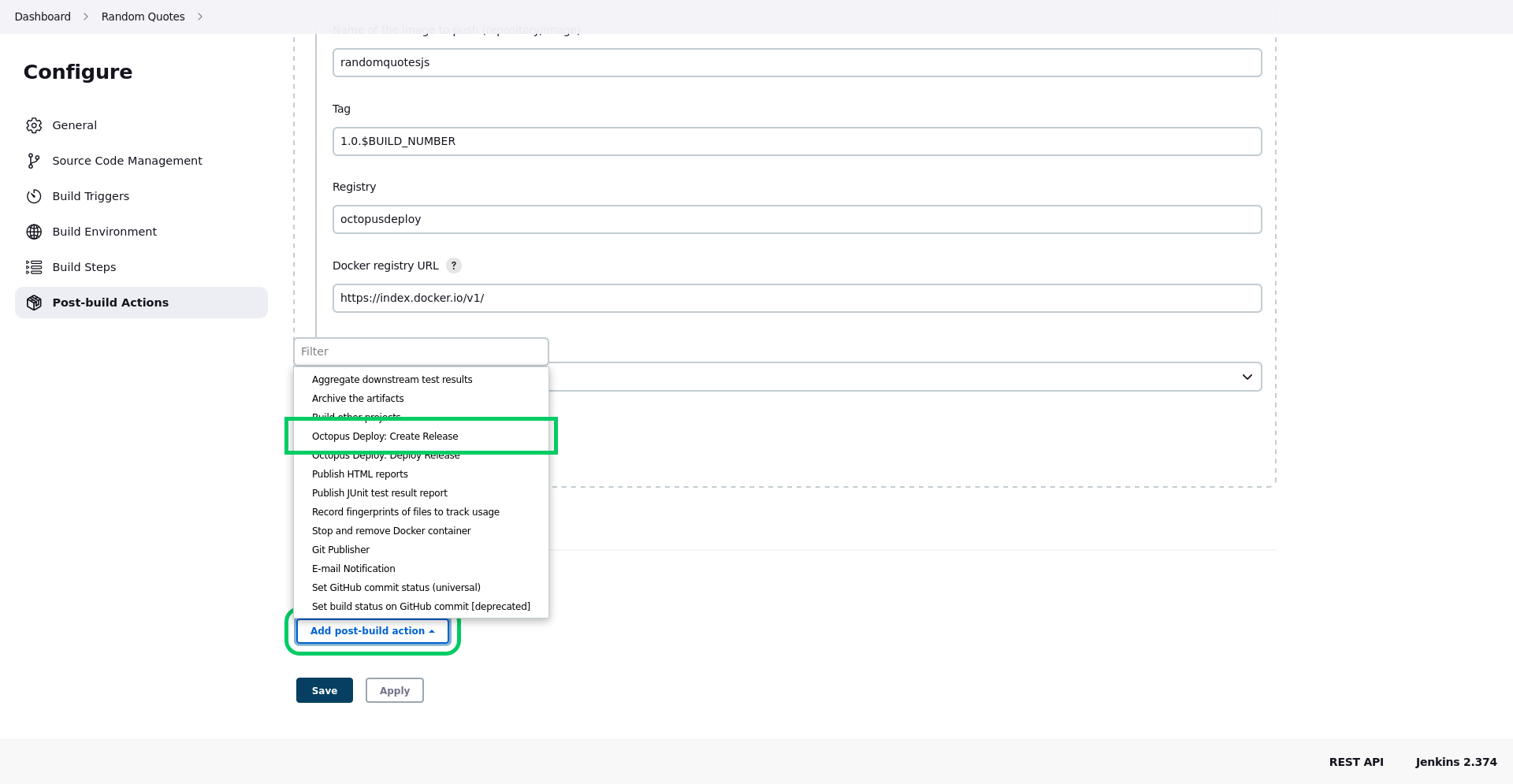Click the Tag field label
This screenshot has height=784, width=1513.
click(x=341, y=109)
